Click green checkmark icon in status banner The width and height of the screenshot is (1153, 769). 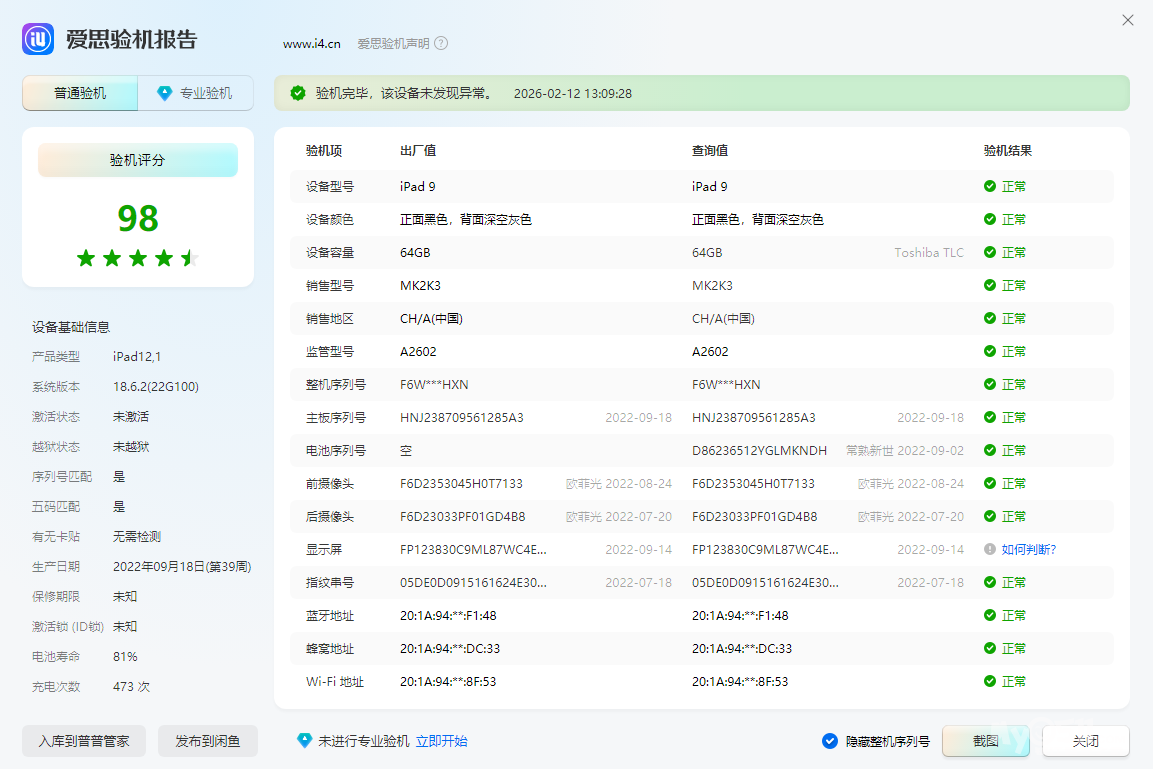(298, 93)
